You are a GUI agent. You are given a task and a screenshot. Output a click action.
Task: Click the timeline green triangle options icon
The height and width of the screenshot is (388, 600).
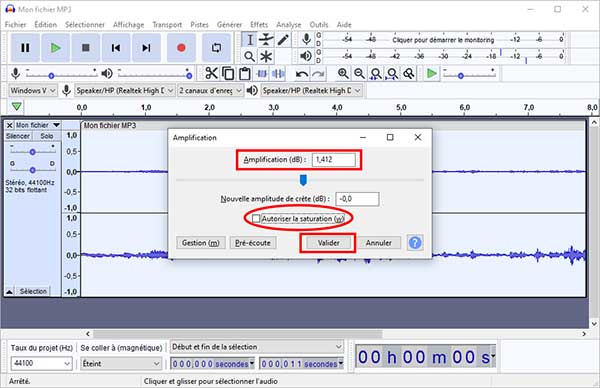tap(16, 107)
